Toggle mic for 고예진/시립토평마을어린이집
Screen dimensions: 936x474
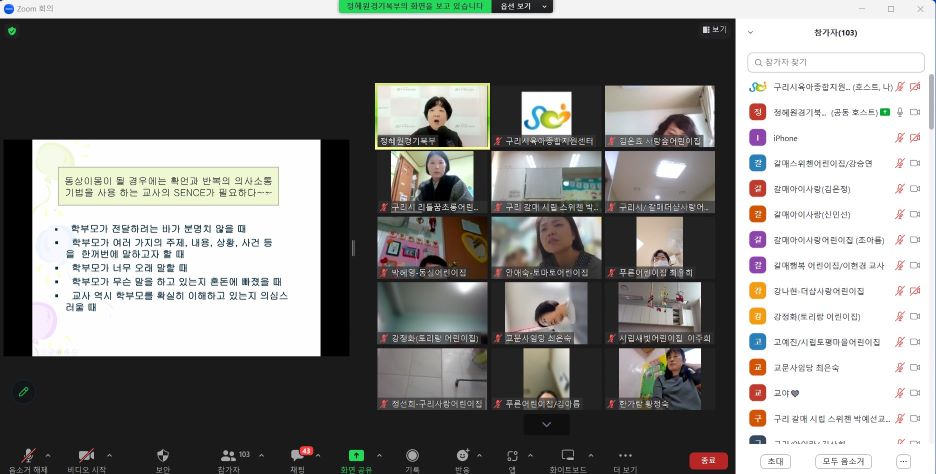click(900, 341)
